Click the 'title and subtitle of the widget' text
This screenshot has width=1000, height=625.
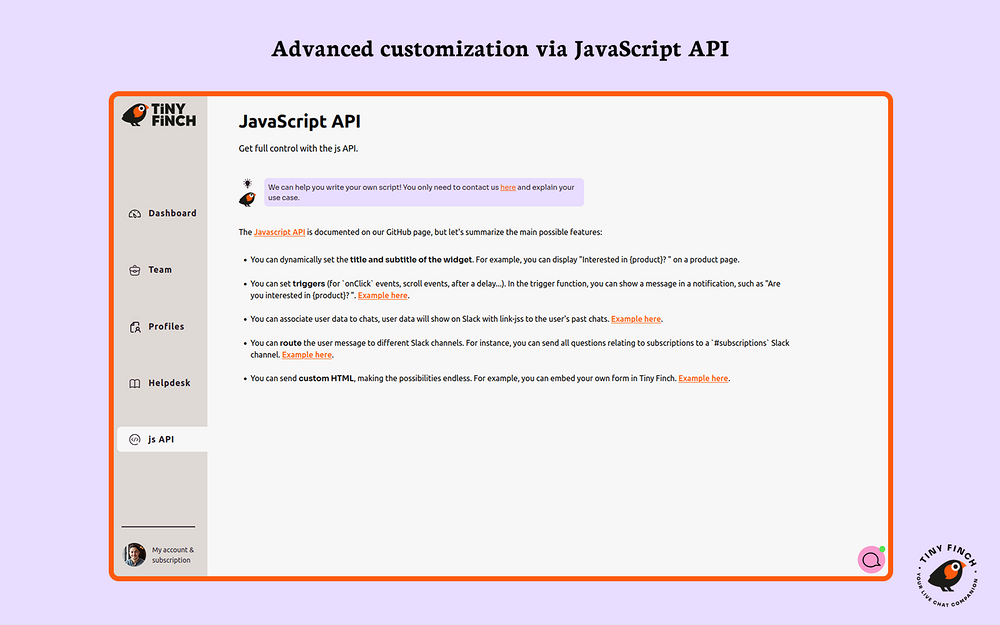point(411,260)
